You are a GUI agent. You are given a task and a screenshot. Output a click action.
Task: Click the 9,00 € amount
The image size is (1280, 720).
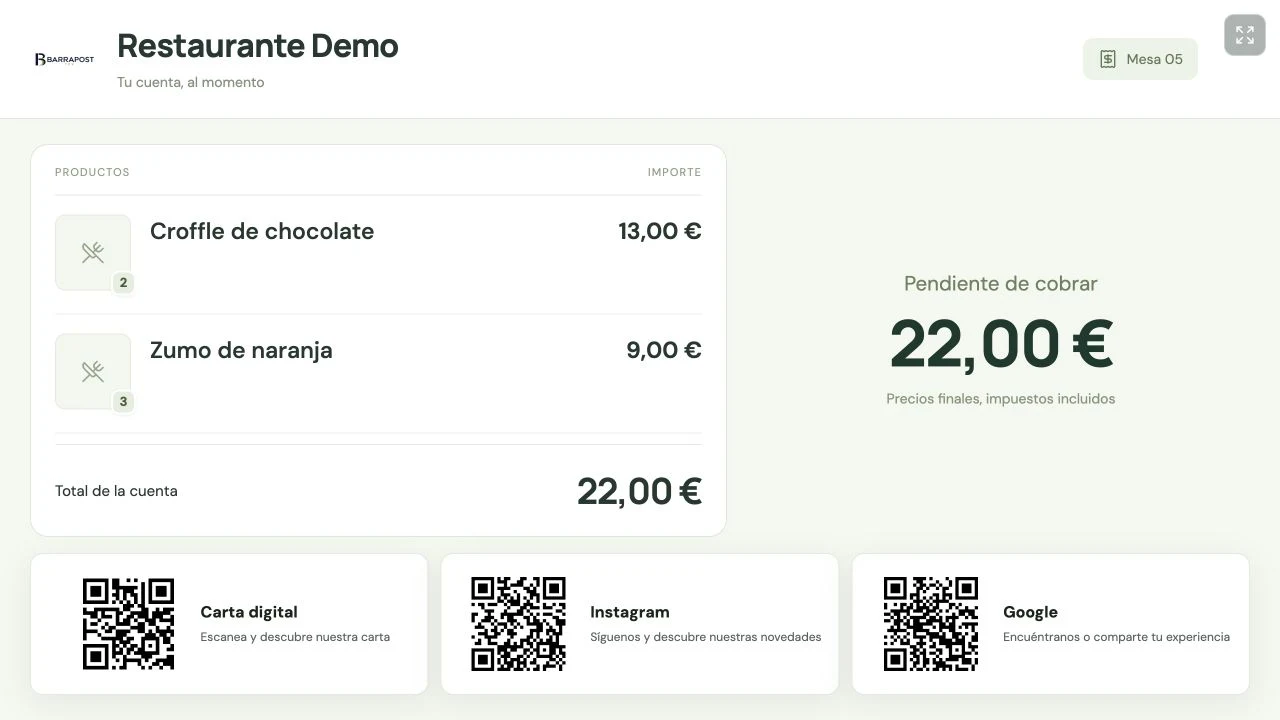pyautogui.click(x=664, y=350)
